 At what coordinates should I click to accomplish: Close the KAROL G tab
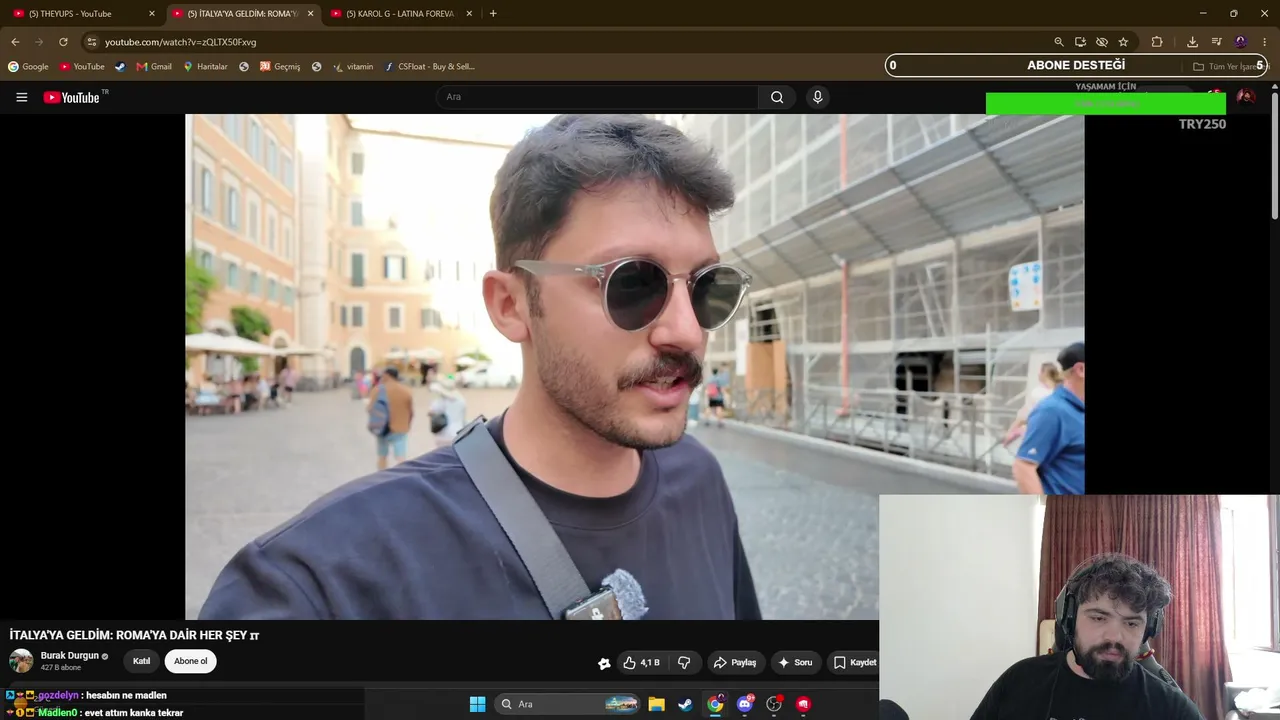coord(469,14)
